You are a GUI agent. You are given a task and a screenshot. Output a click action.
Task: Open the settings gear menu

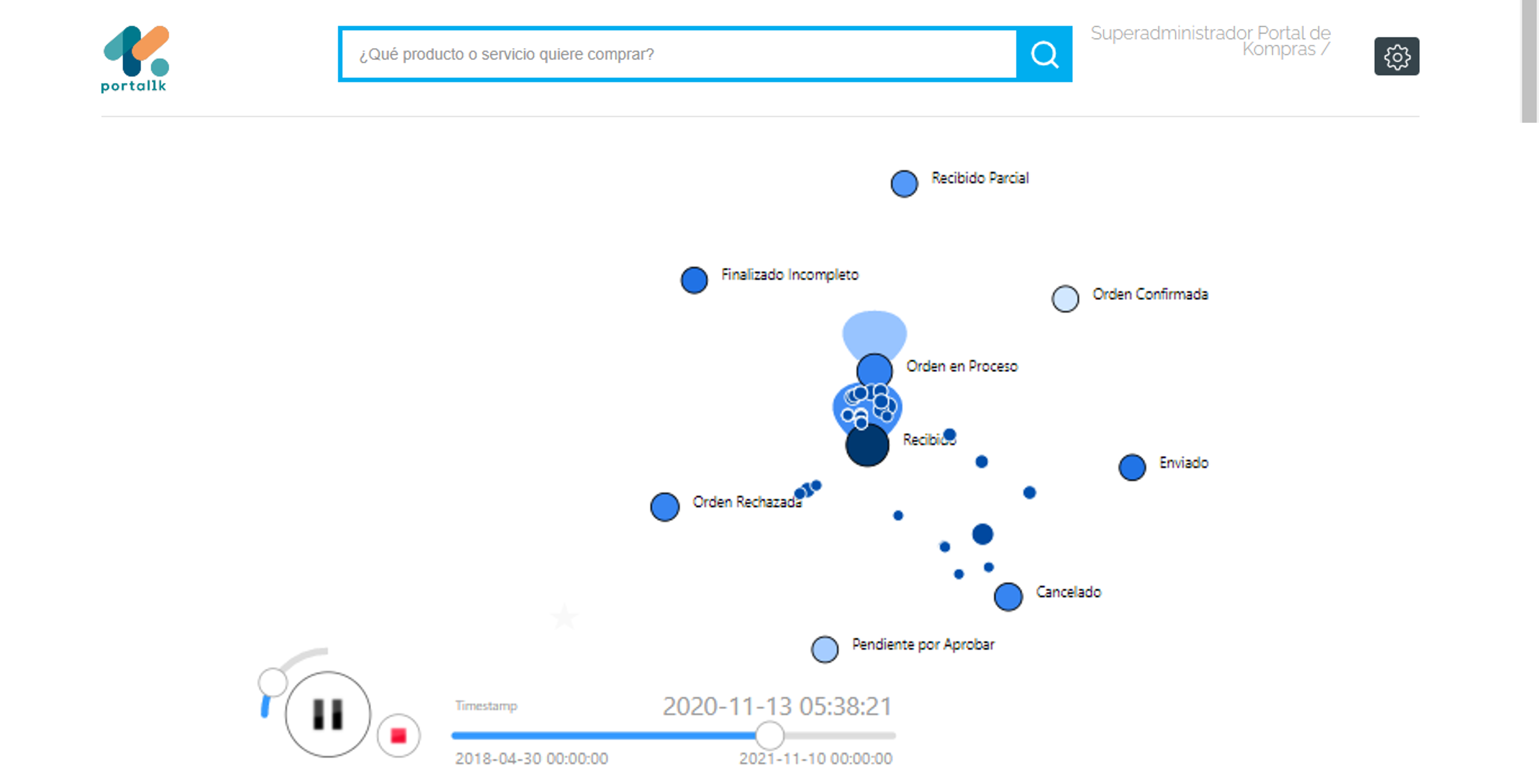(1396, 56)
